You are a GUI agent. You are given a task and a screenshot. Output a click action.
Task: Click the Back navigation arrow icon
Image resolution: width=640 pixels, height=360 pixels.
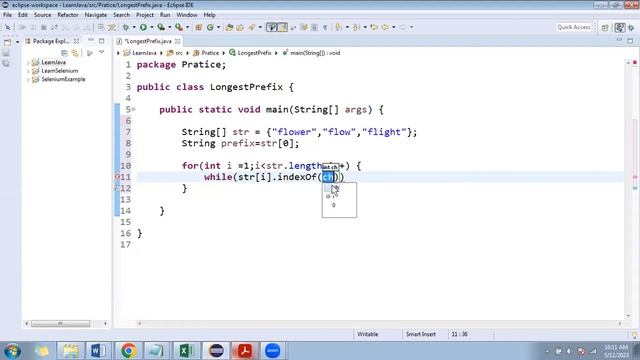pyautogui.click(x=385, y=27)
